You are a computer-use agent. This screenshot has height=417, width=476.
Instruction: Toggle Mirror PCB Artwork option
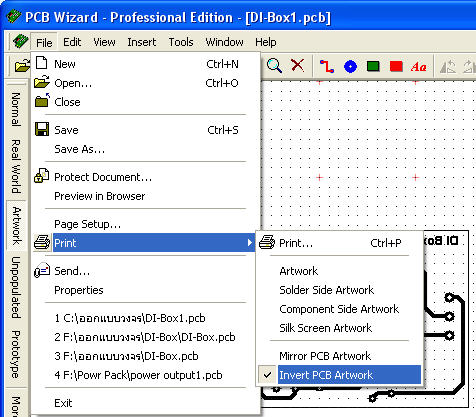pyautogui.click(x=339, y=356)
